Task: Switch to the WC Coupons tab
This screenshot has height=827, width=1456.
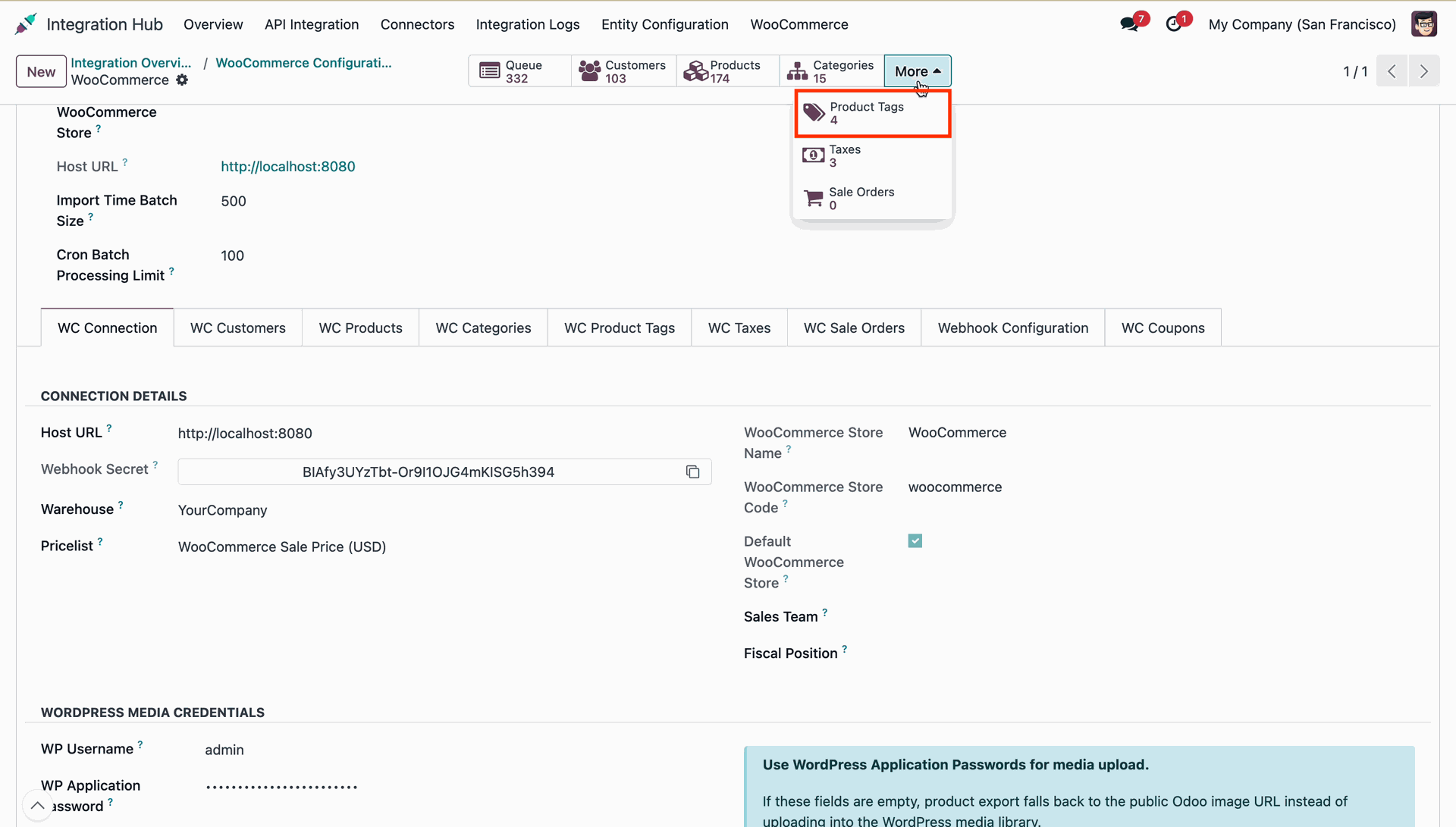Action: 1163,328
